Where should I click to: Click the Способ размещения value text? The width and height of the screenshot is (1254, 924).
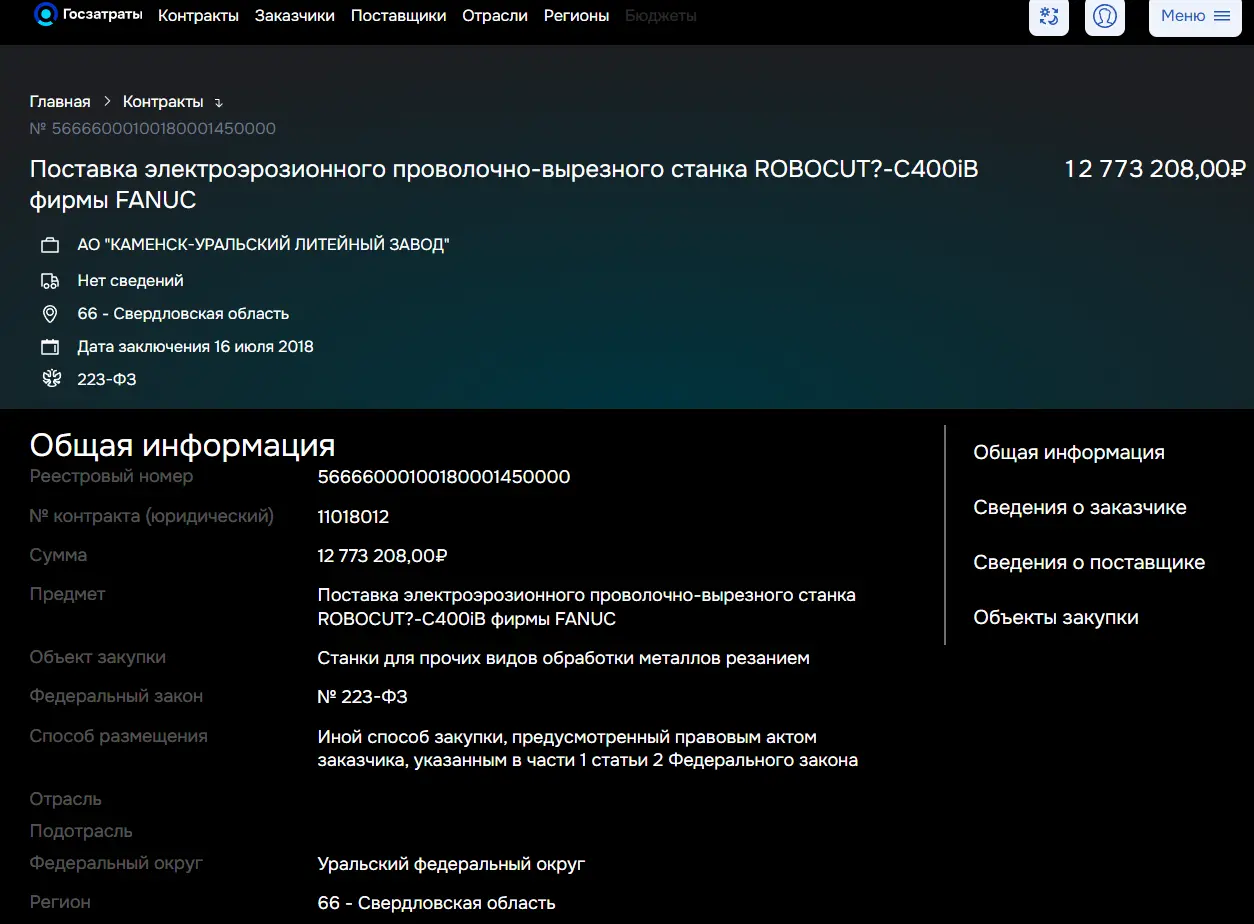click(x=587, y=749)
